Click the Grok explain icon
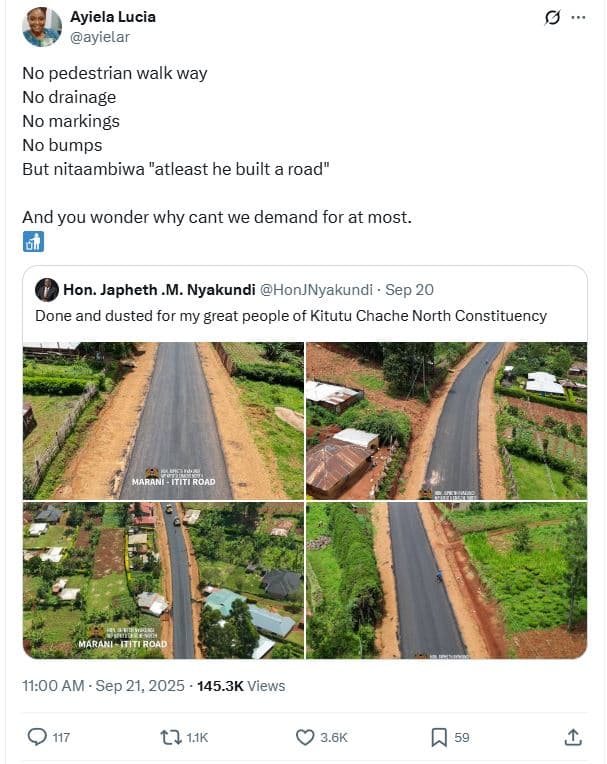Screen dimensions: 607x764 click(551, 18)
